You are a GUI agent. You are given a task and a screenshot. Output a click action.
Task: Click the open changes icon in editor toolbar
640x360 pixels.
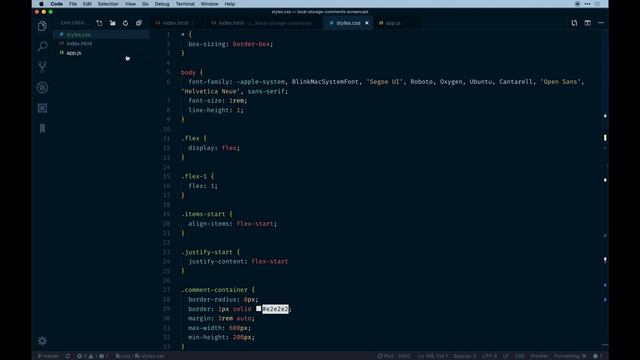(574, 23)
